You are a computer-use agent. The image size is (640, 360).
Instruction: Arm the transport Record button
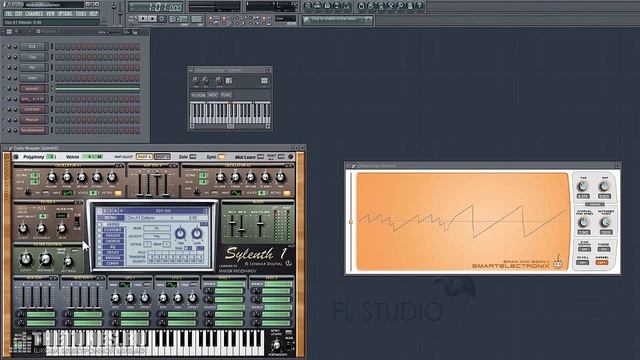(x=162, y=19)
